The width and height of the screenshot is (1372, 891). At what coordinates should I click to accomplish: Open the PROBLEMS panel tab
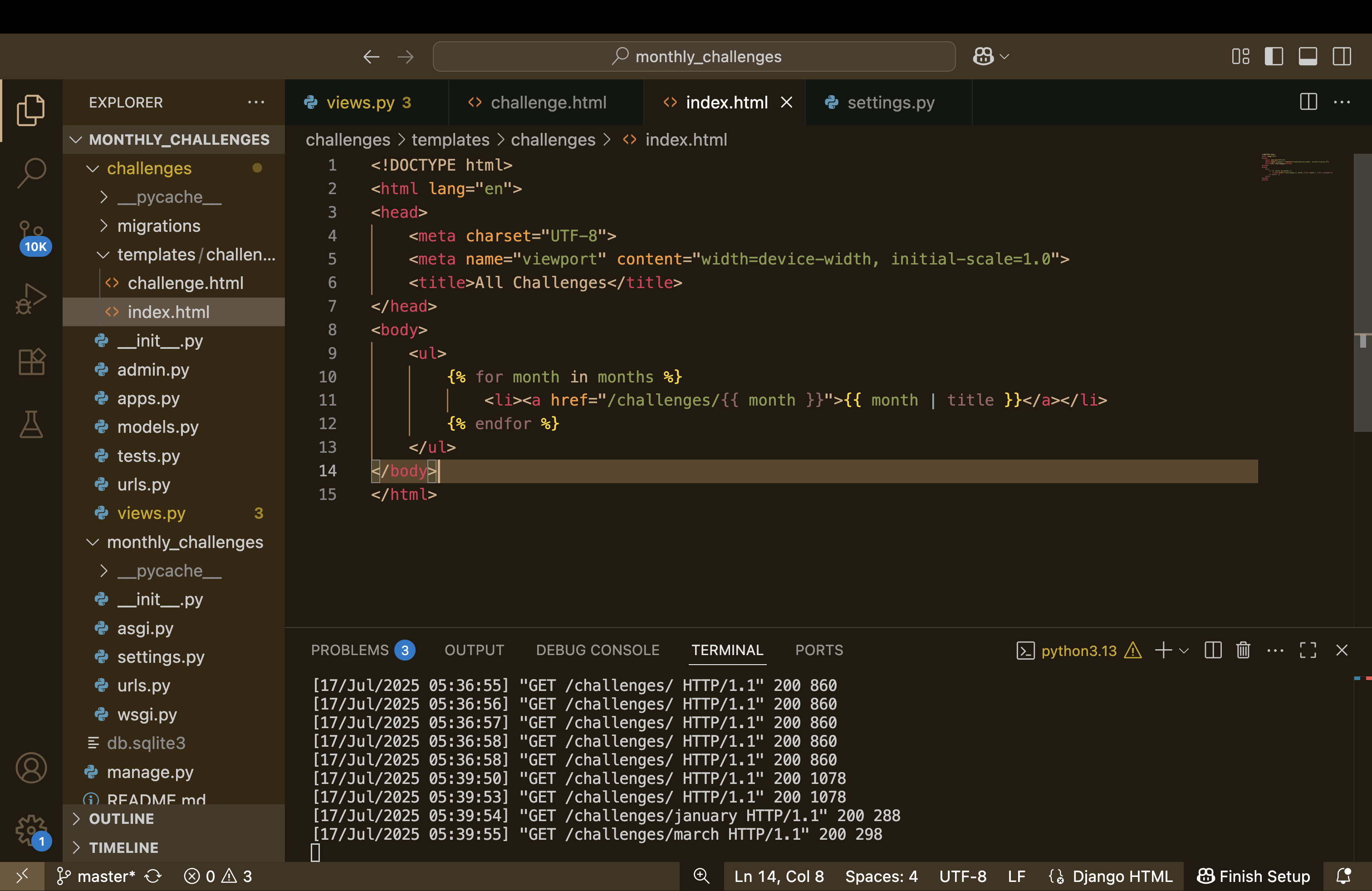point(363,651)
